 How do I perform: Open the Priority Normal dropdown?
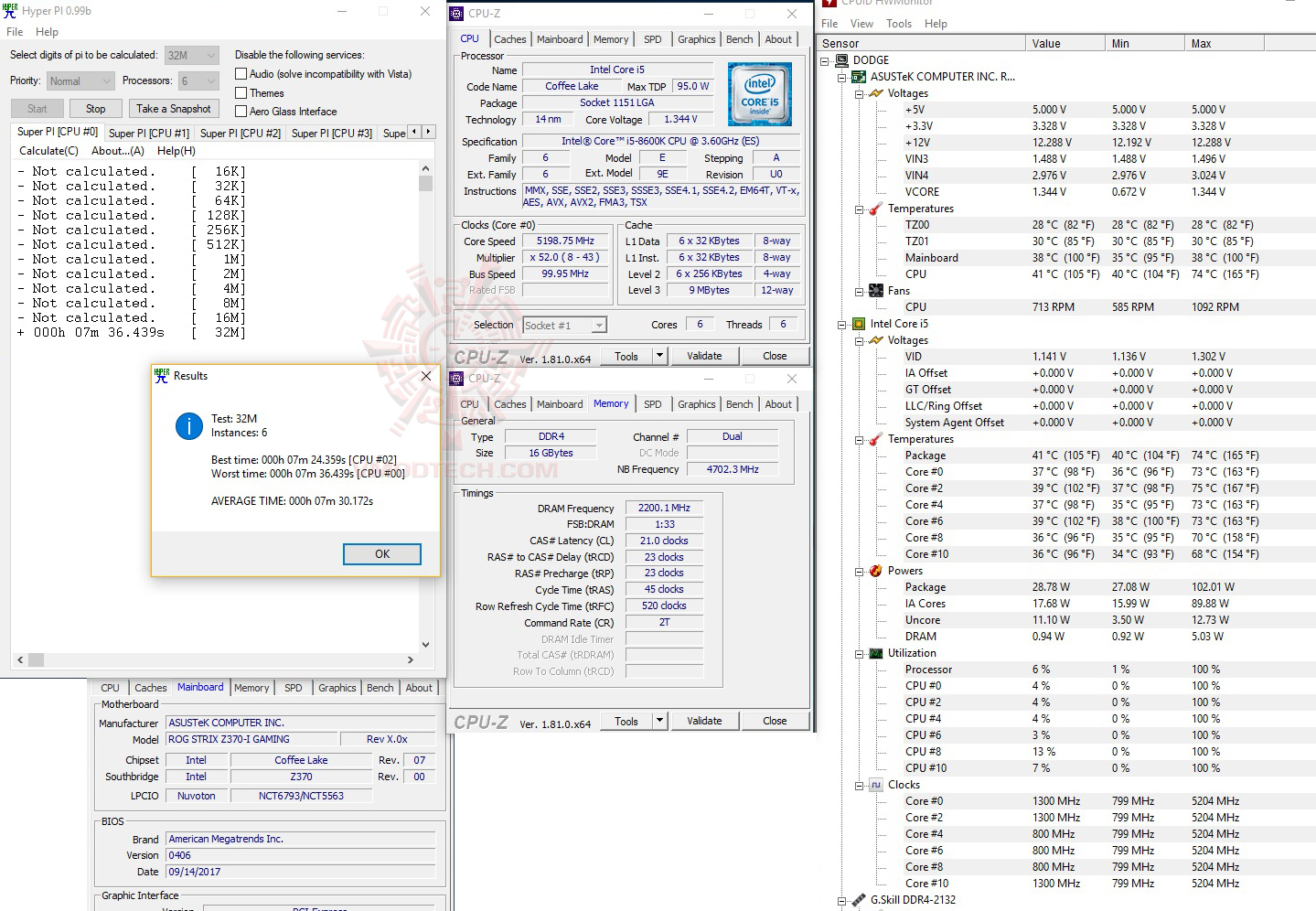click(80, 81)
